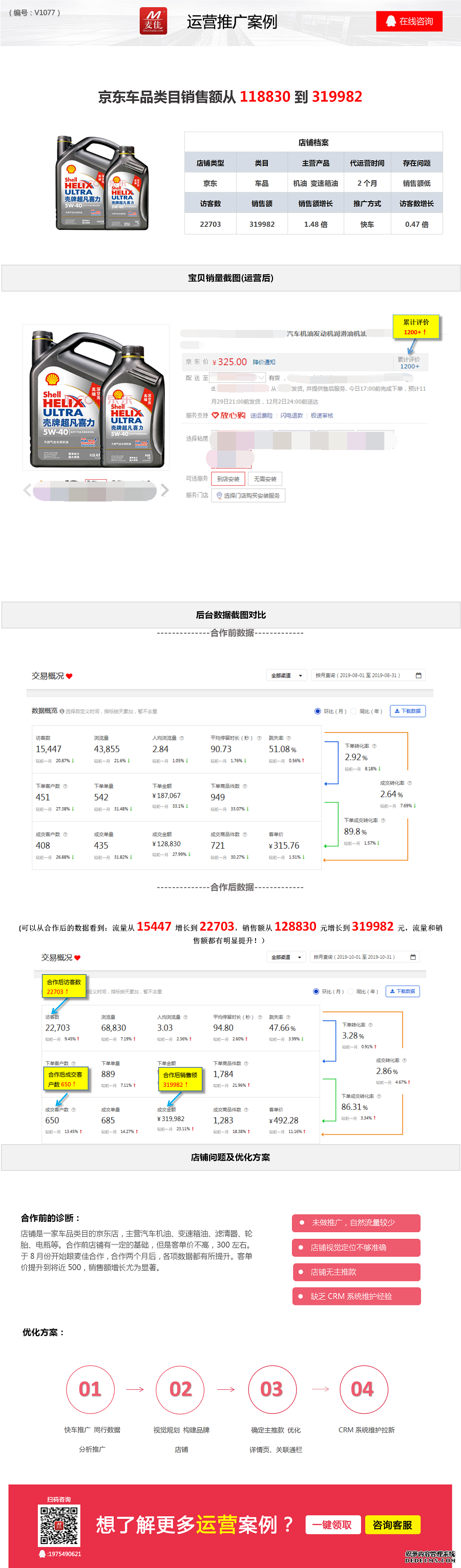Click help icon beside 成交商品件数 1,283

246,1110
